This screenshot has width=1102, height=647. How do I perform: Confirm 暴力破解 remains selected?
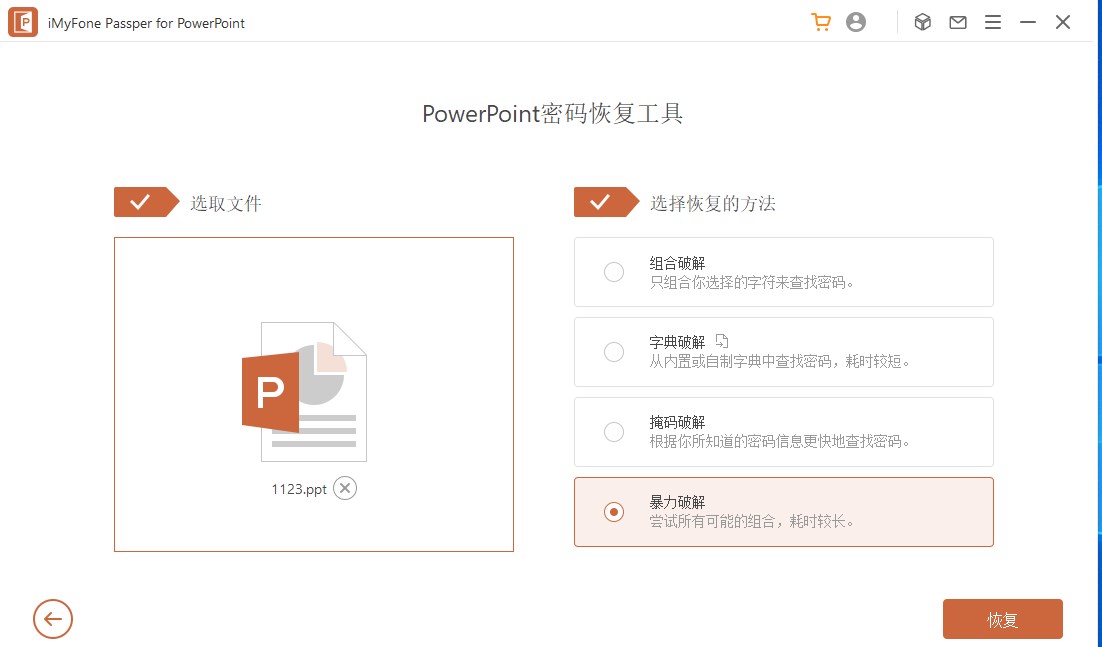click(x=614, y=512)
